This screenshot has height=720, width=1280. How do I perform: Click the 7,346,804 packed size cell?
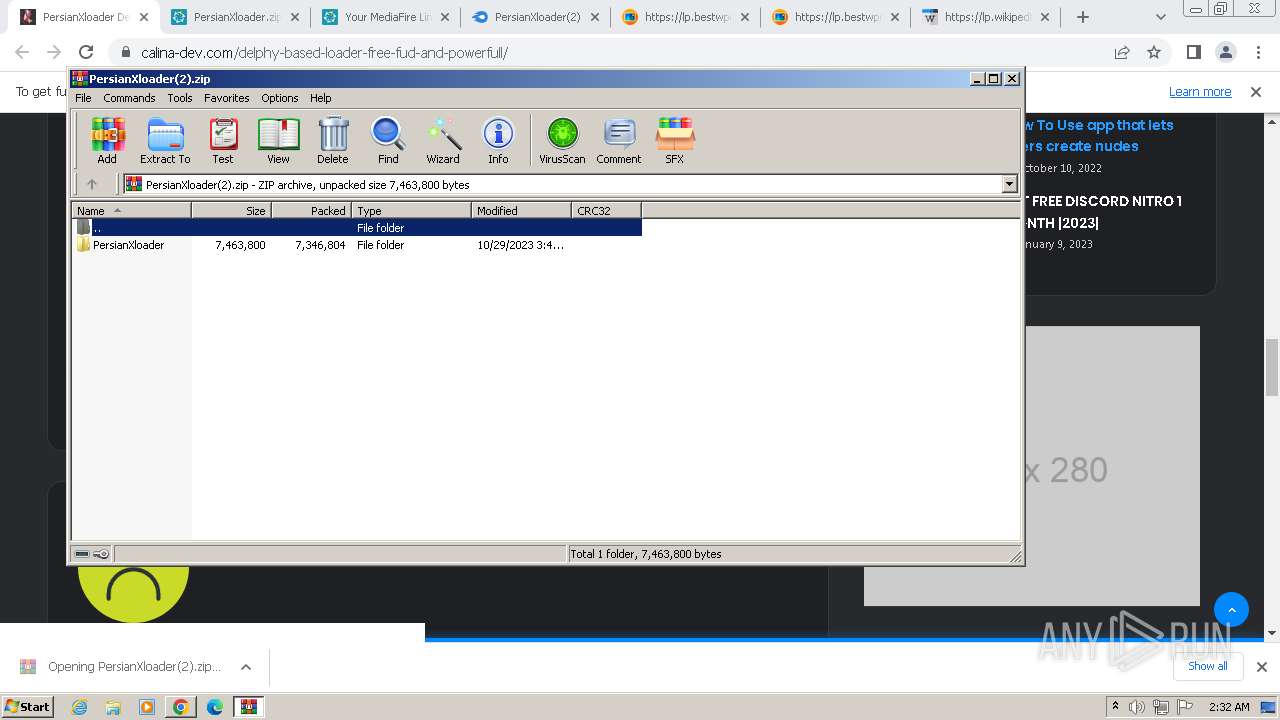[320, 245]
